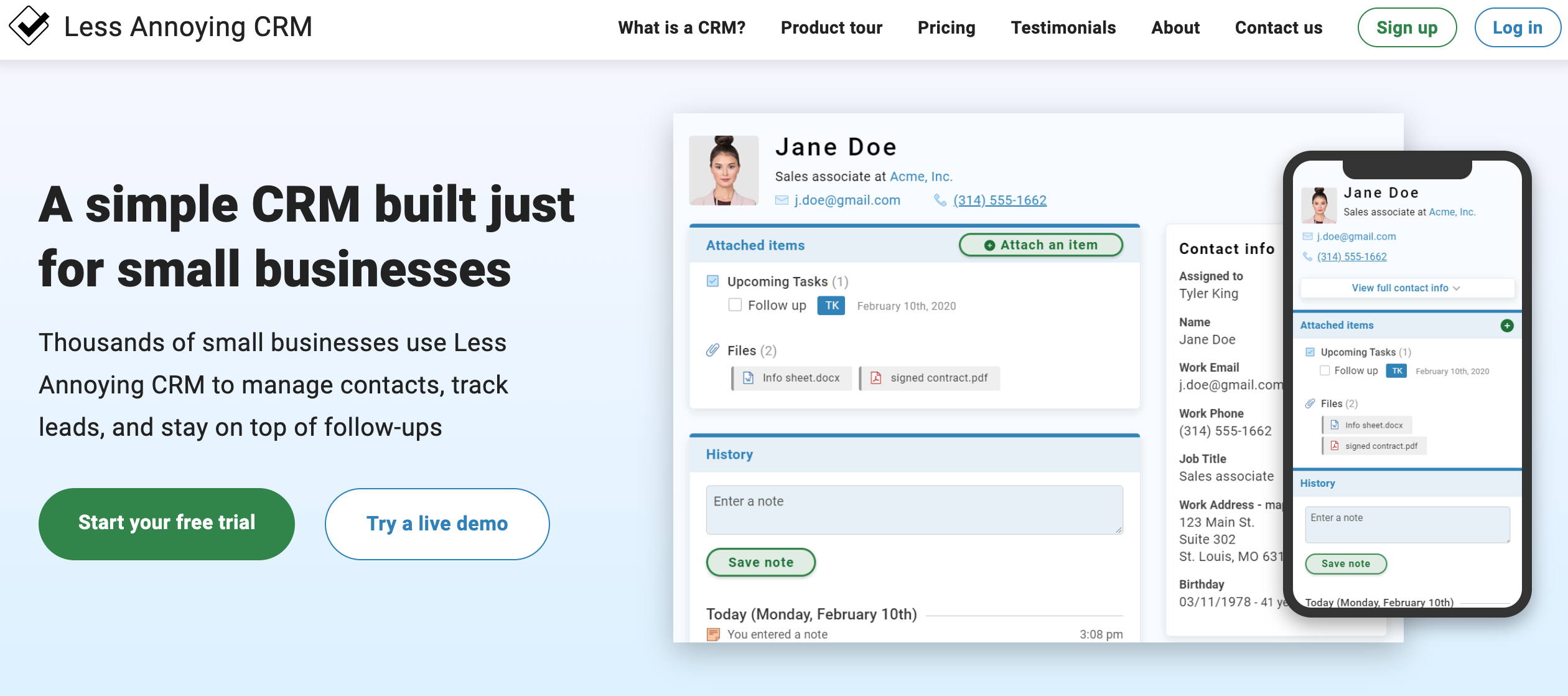The height and width of the screenshot is (696, 1568).
Task: Click Jane Doe's profile photo in desktop preview
Action: [724, 171]
